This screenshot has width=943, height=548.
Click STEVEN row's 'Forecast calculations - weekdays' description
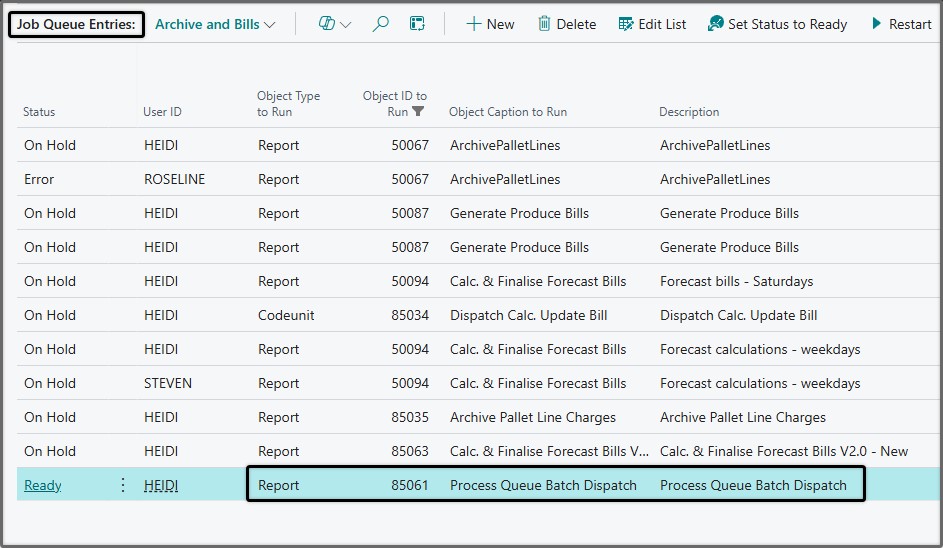(760, 383)
